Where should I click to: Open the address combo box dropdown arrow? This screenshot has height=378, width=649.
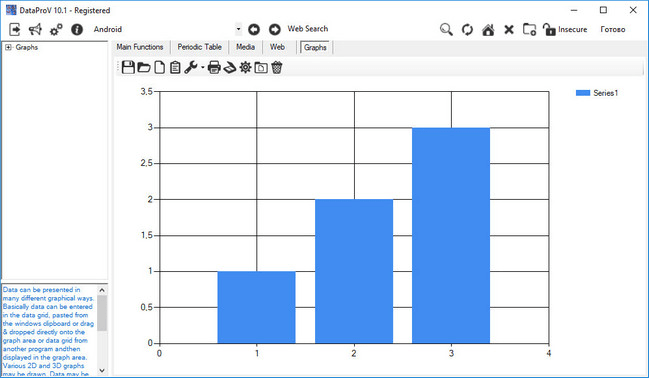[238, 29]
